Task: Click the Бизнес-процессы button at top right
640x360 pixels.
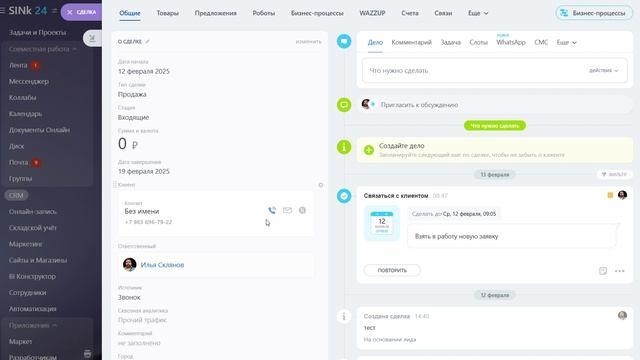Action: (x=594, y=13)
